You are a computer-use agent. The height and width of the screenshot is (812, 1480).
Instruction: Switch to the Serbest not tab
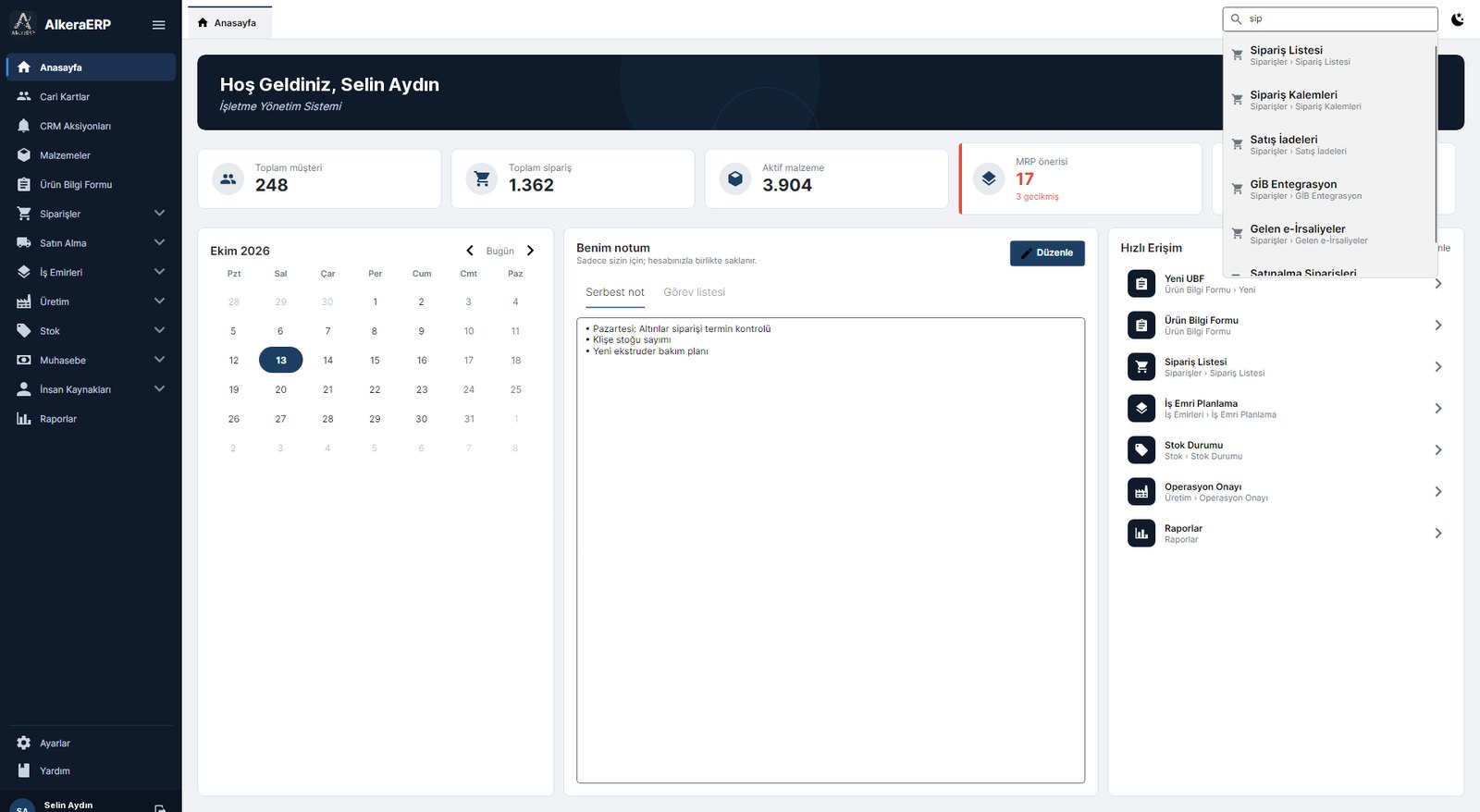pyautogui.click(x=615, y=292)
